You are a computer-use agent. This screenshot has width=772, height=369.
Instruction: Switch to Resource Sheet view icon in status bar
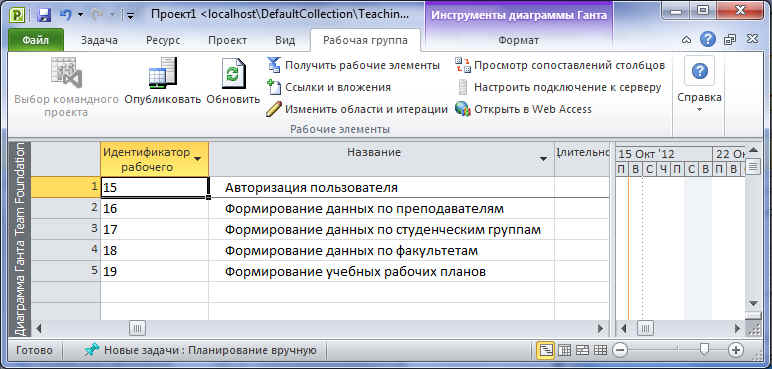(600, 351)
